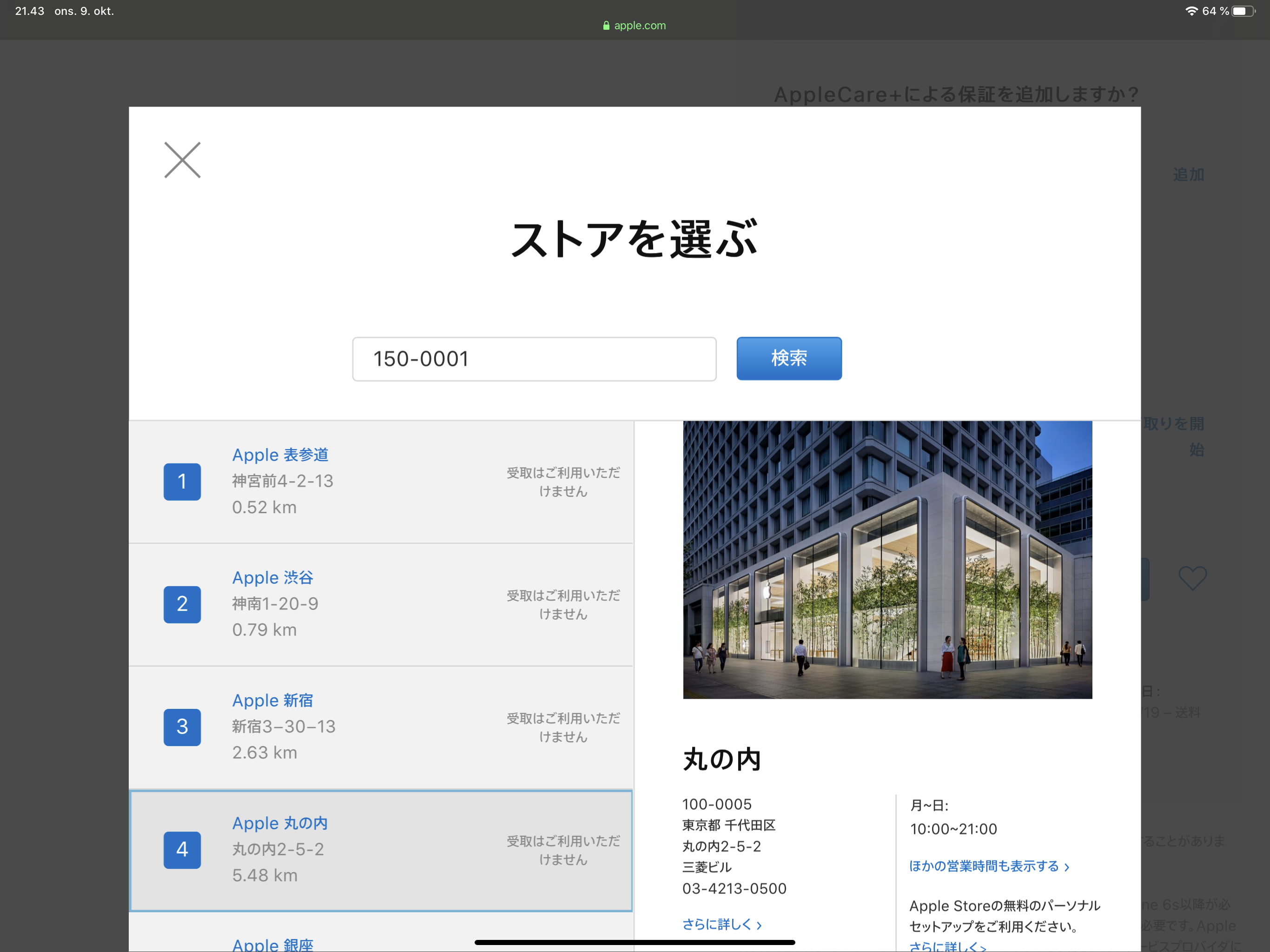Click the postal code search field
Screen dimensions: 1270x952
[x=534, y=359]
